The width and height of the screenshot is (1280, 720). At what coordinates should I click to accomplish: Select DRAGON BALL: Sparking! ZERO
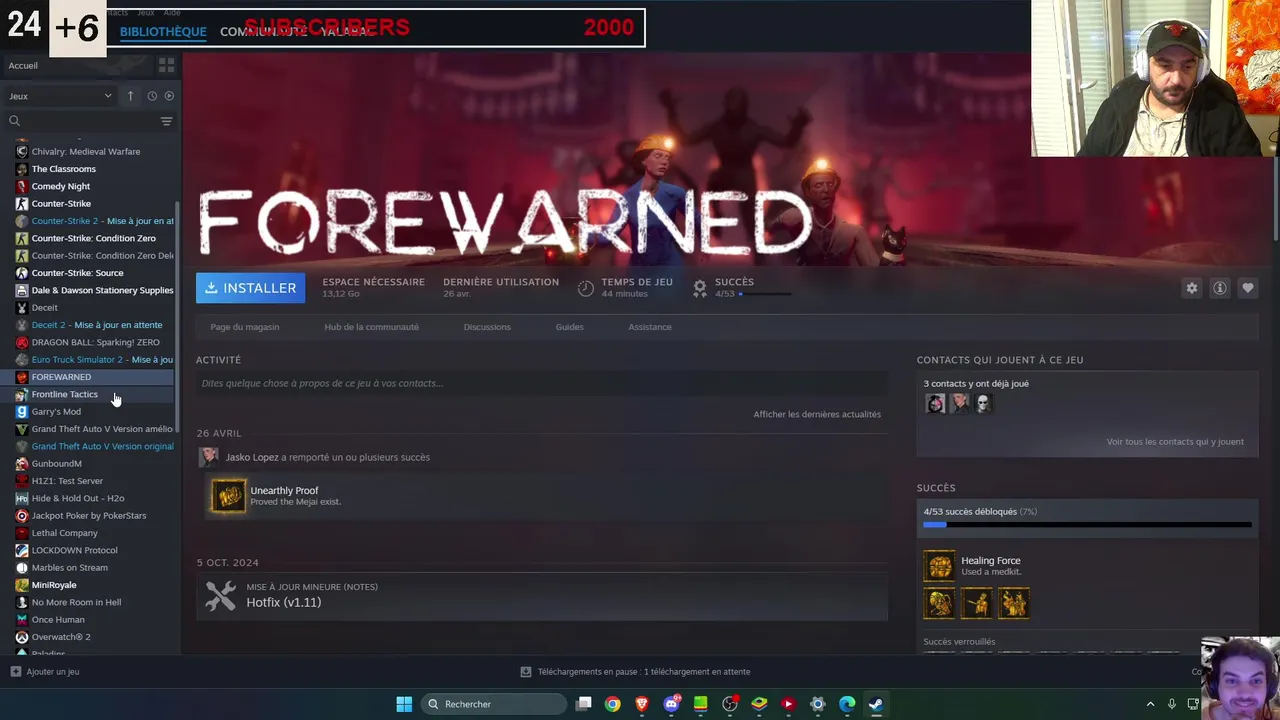[x=94, y=342]
